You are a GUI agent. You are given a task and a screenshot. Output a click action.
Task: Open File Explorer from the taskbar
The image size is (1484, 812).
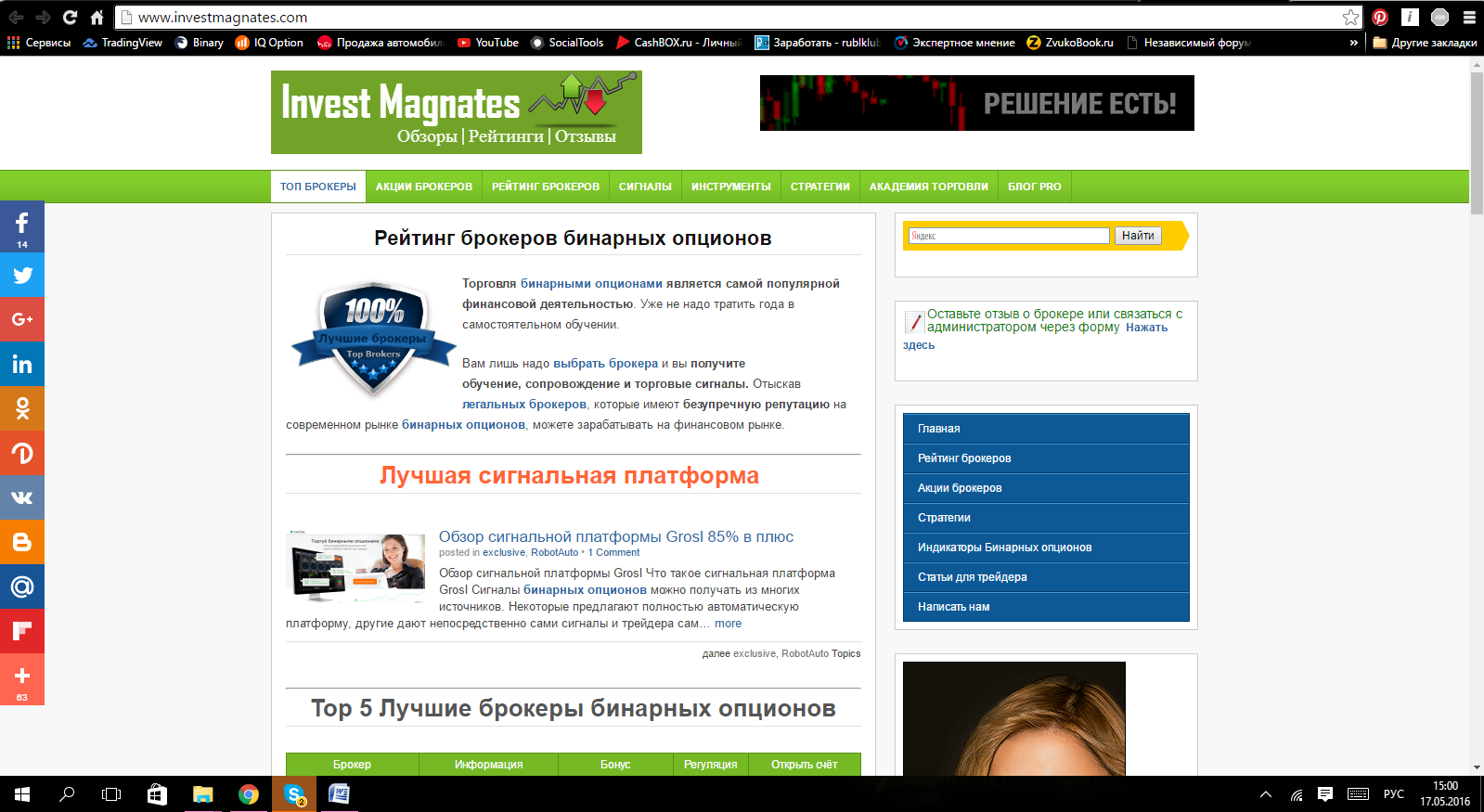202,794
